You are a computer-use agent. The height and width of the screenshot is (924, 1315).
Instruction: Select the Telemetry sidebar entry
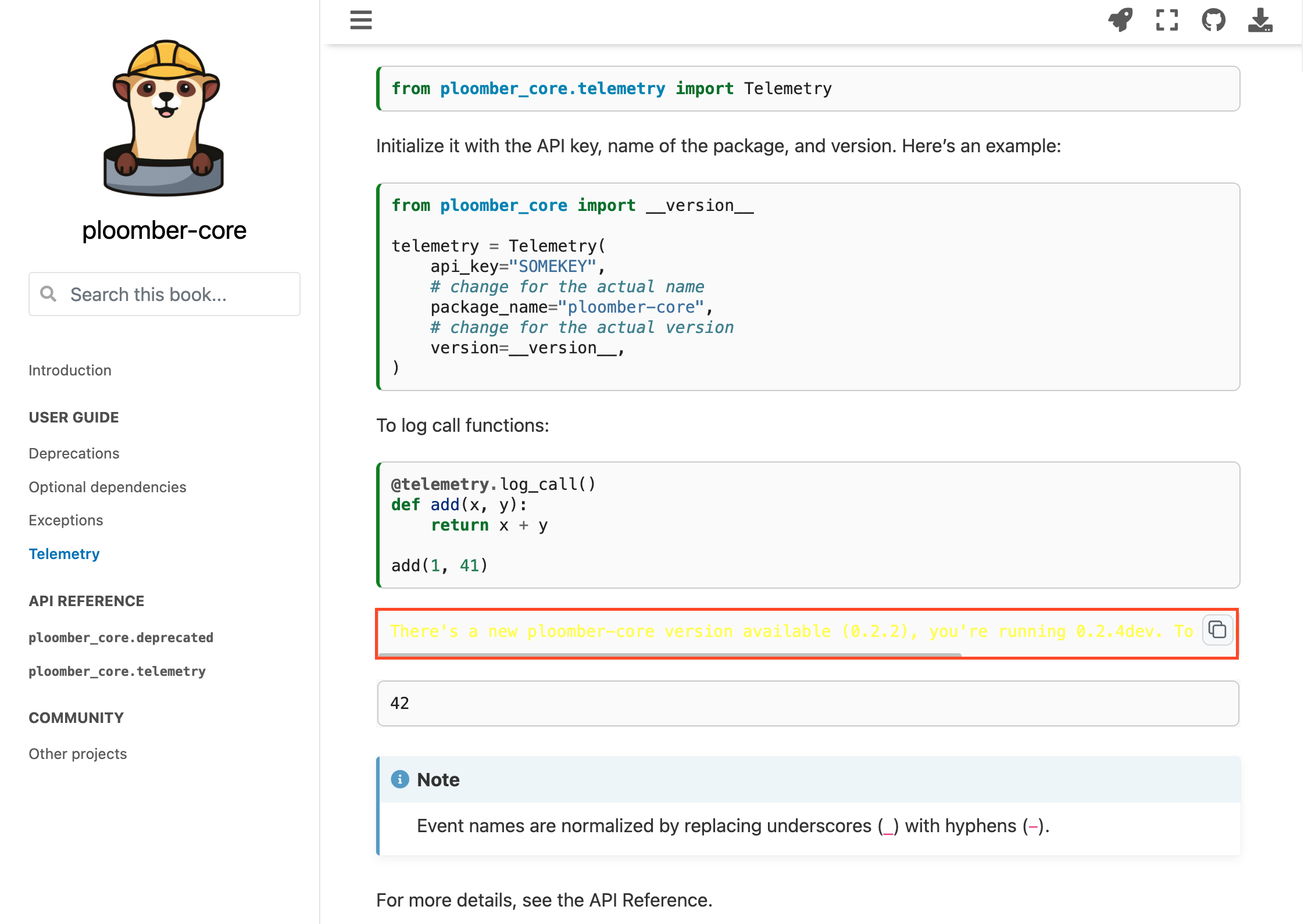pyautogui.click(x=64, y=553)
